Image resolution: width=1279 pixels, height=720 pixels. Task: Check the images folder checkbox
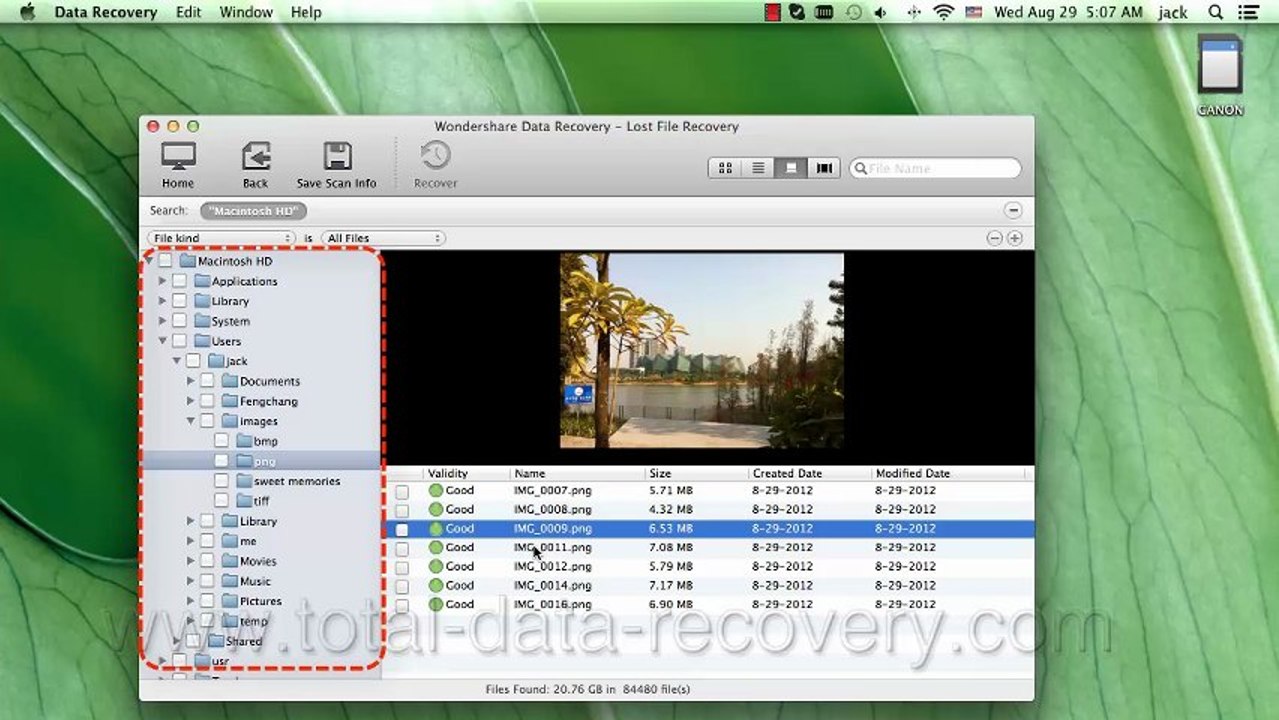tap(207, 421)
